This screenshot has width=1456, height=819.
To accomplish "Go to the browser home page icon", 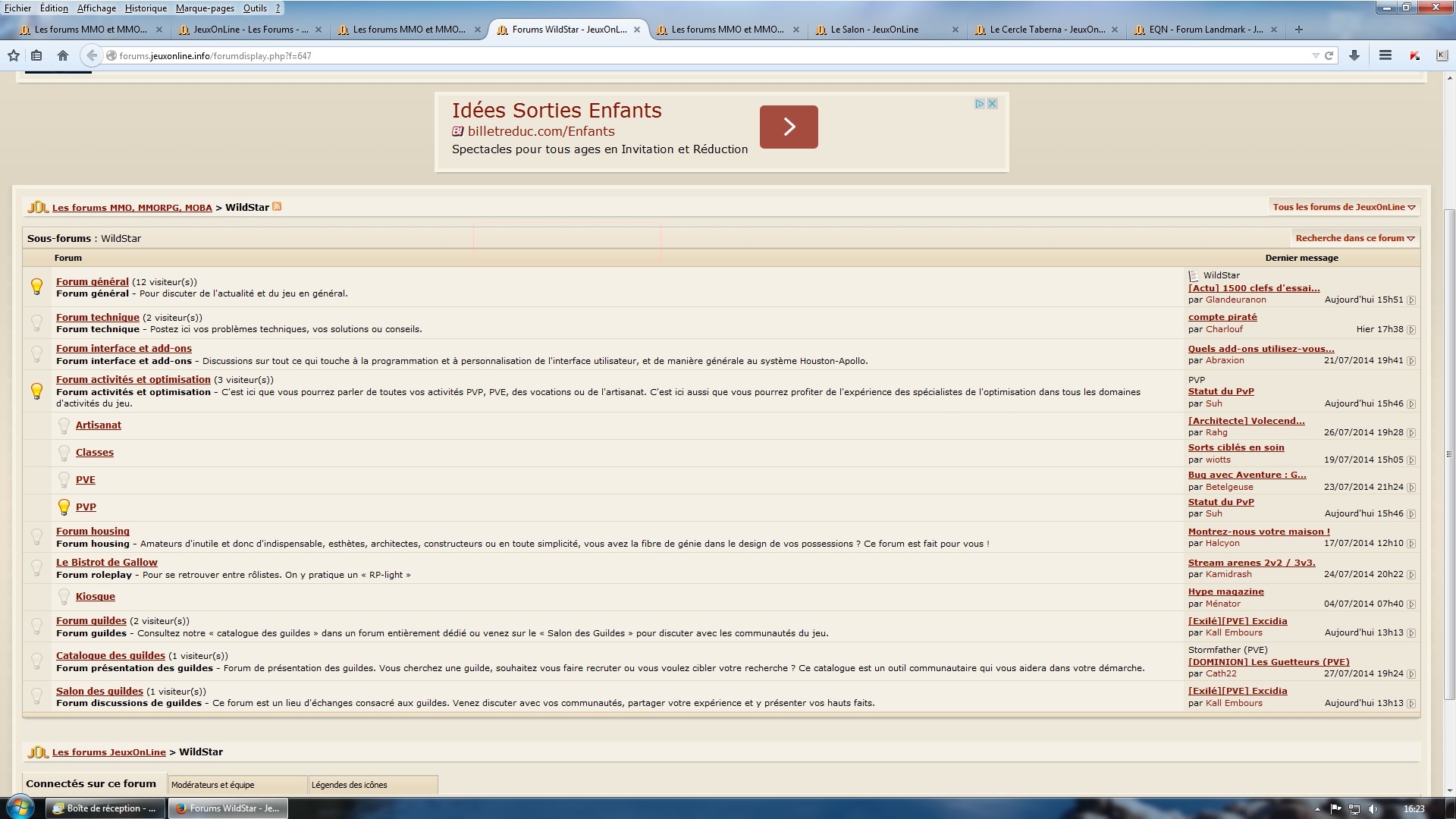I will coord(63,55).
